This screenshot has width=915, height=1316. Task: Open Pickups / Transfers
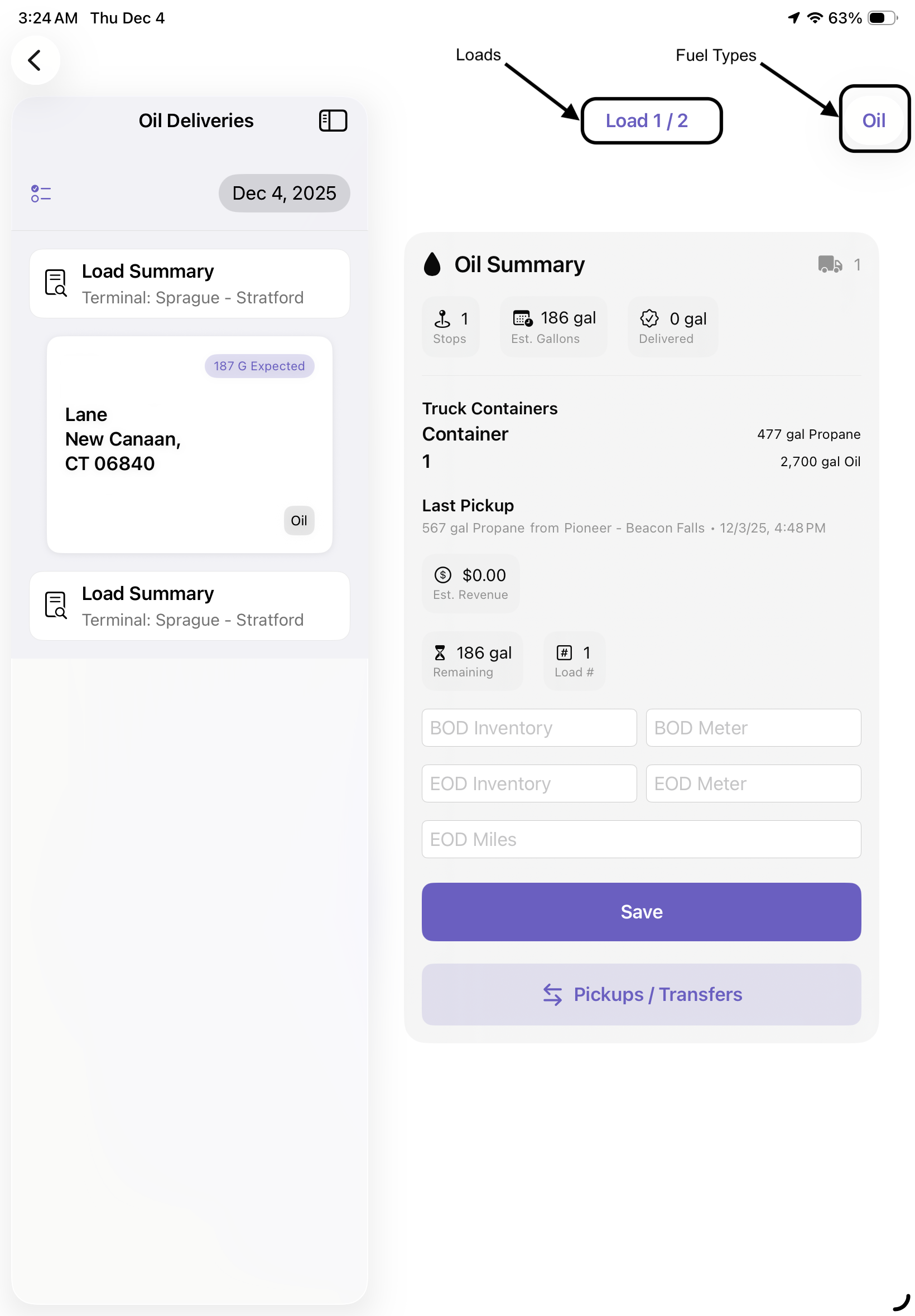641,994
